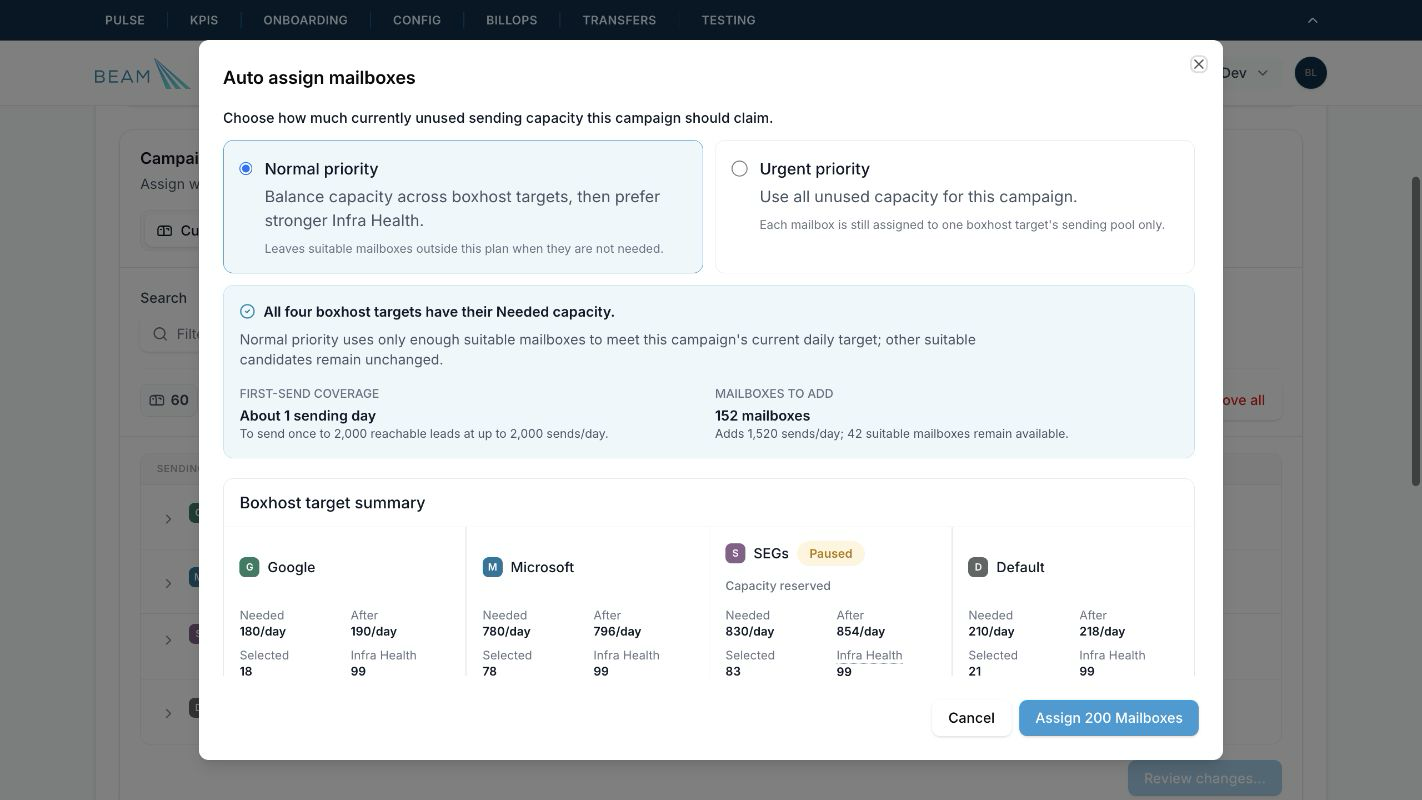
Task: Go to the TESTING nav item
Action: 729,20
